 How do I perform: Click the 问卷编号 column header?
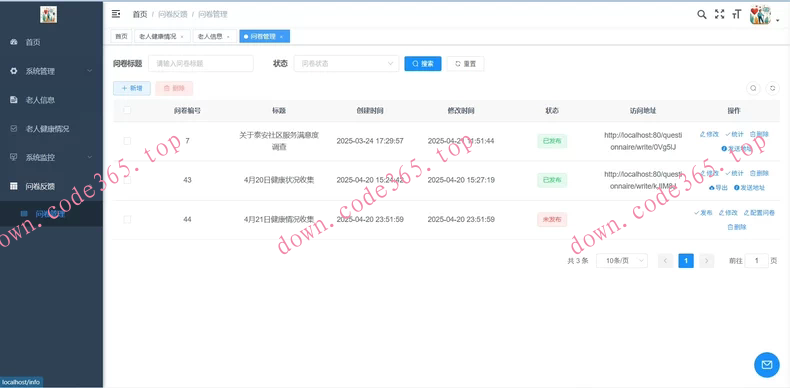pos(187,110)
